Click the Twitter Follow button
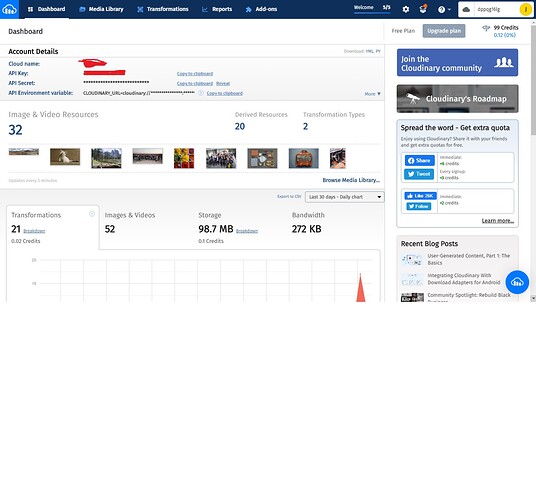Image resolution: width=536 pixels, height=500 pixels. 419,206
